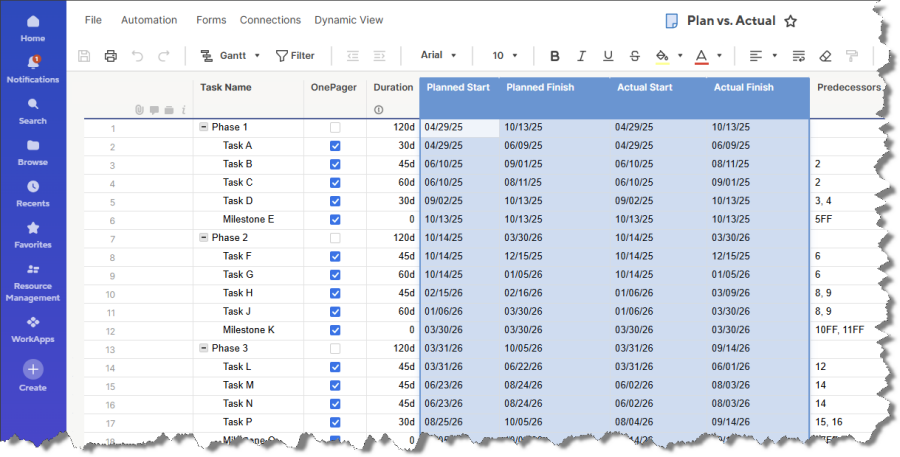Image resolution: width=900 pixels, height=457 pixels.
Task: Open the Connections menu
Action: coord(270,20)
